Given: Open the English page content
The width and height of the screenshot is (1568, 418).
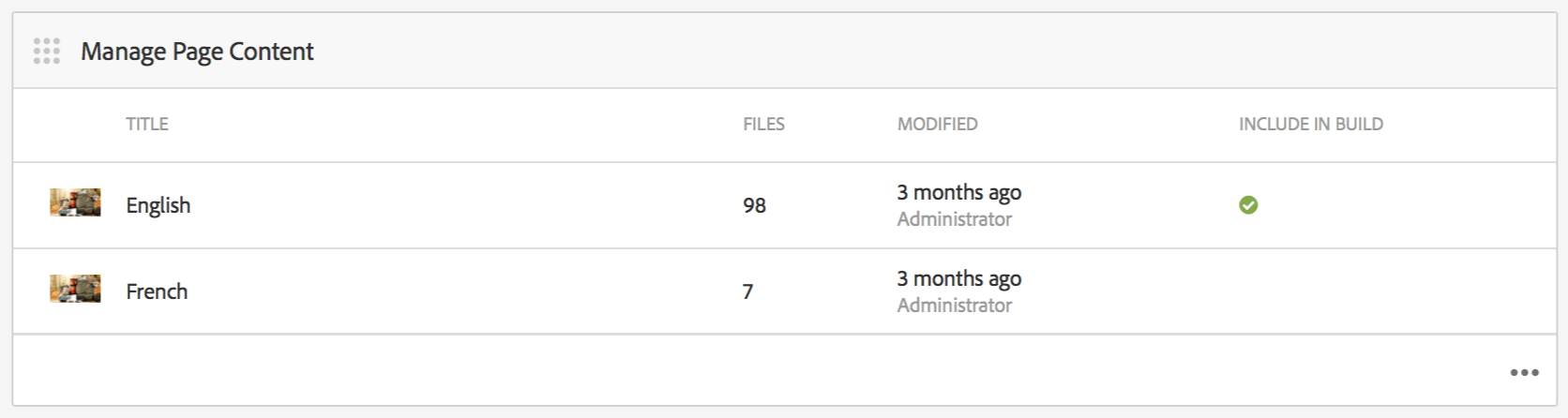Looking at the screenshot, I should [158, 205].
